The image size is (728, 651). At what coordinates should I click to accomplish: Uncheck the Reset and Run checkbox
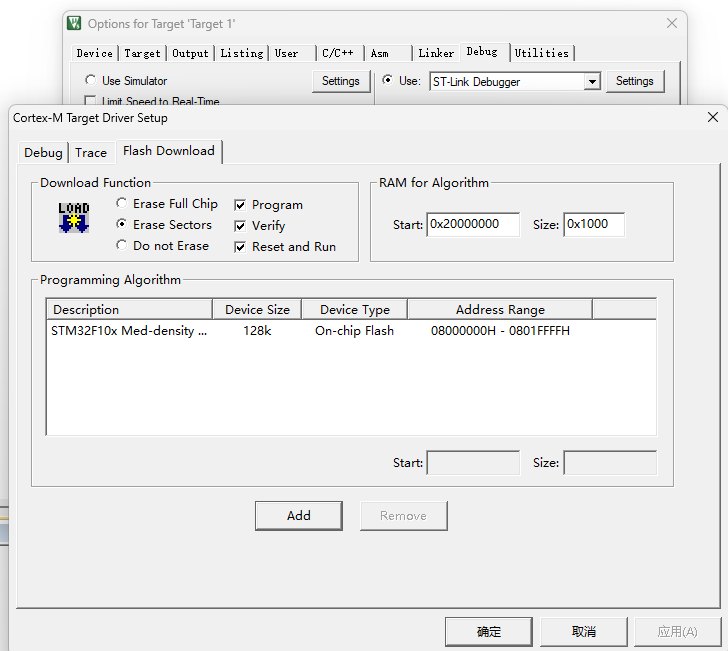(240, 247)
